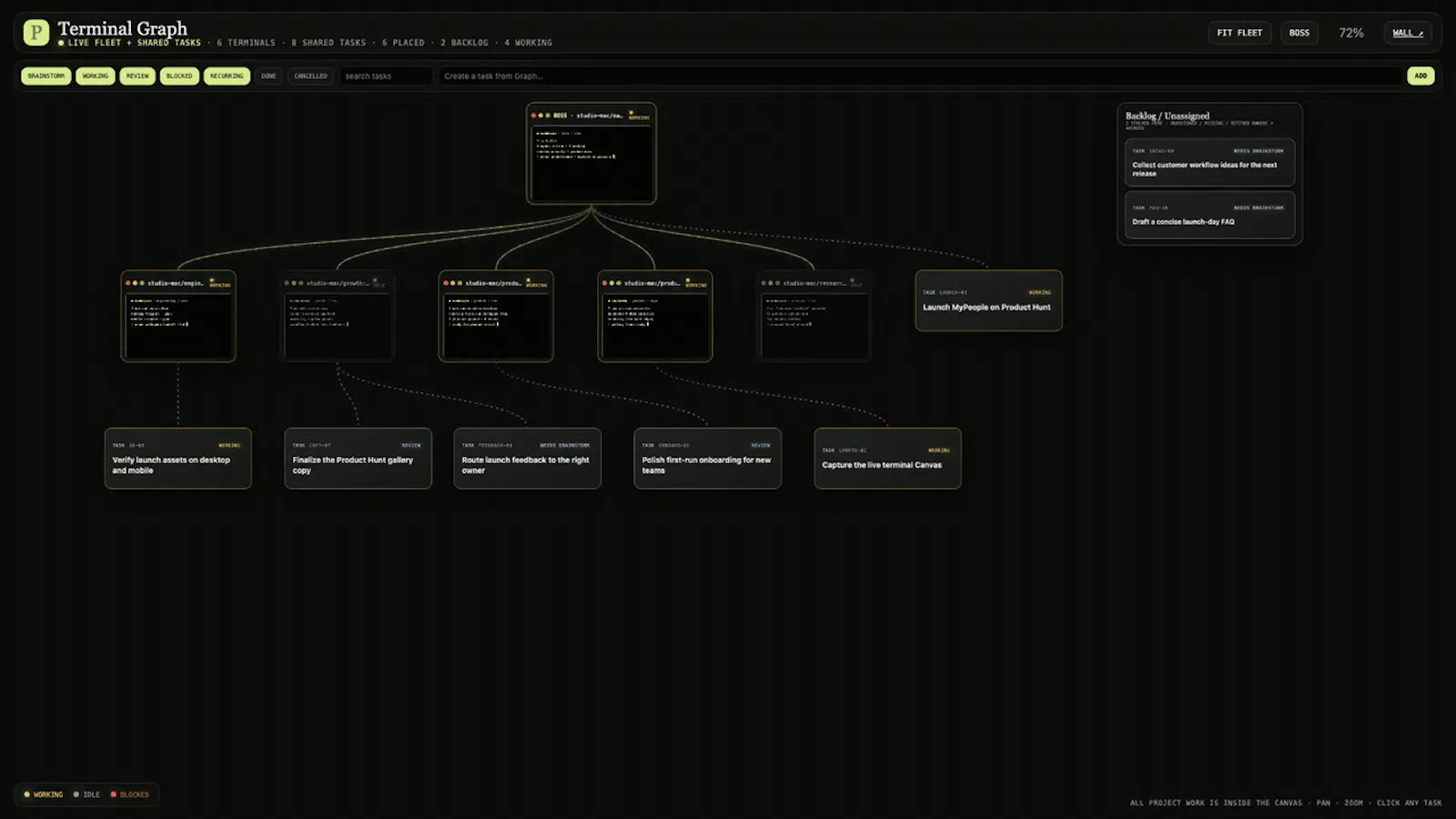Screen dimensions: 1456x819
Task: Click the Terminal Graph title
Action: [x=123, y=28]
